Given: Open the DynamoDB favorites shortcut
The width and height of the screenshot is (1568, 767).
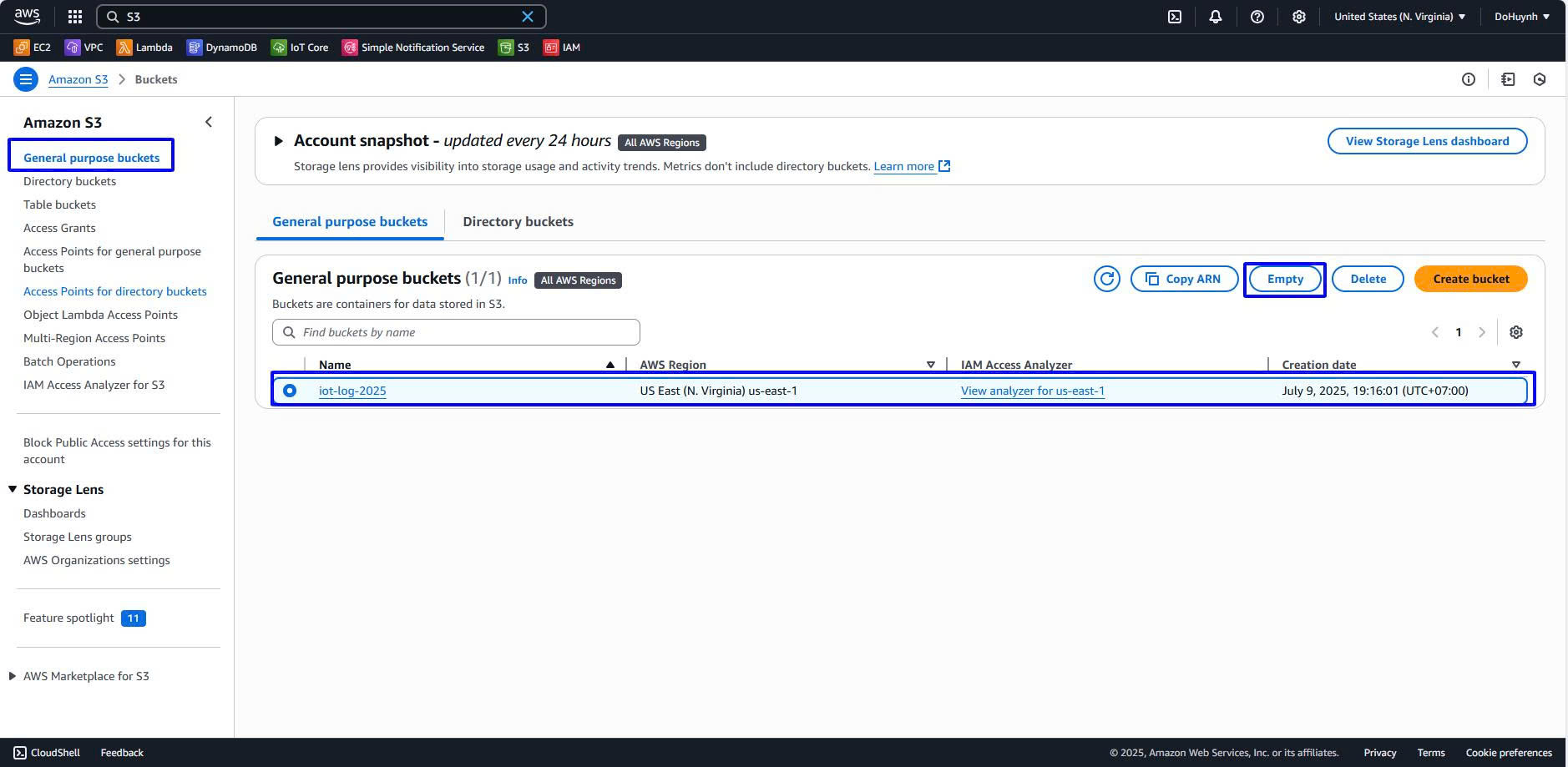Looking at the screenshot, I should tap(222, 48).
